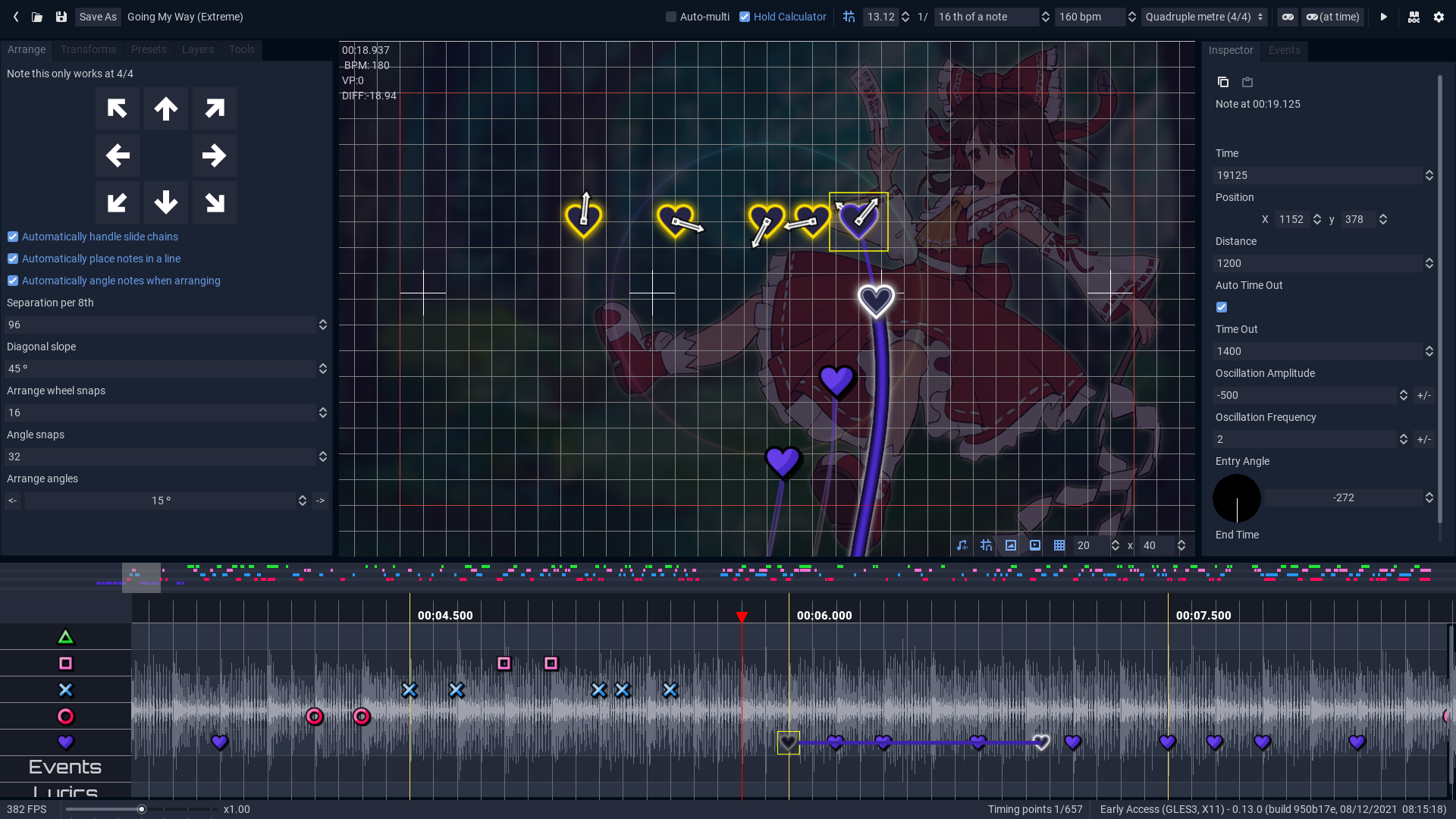Flip Oscillation Amplitude sign with +/-

click(1424, 395)
